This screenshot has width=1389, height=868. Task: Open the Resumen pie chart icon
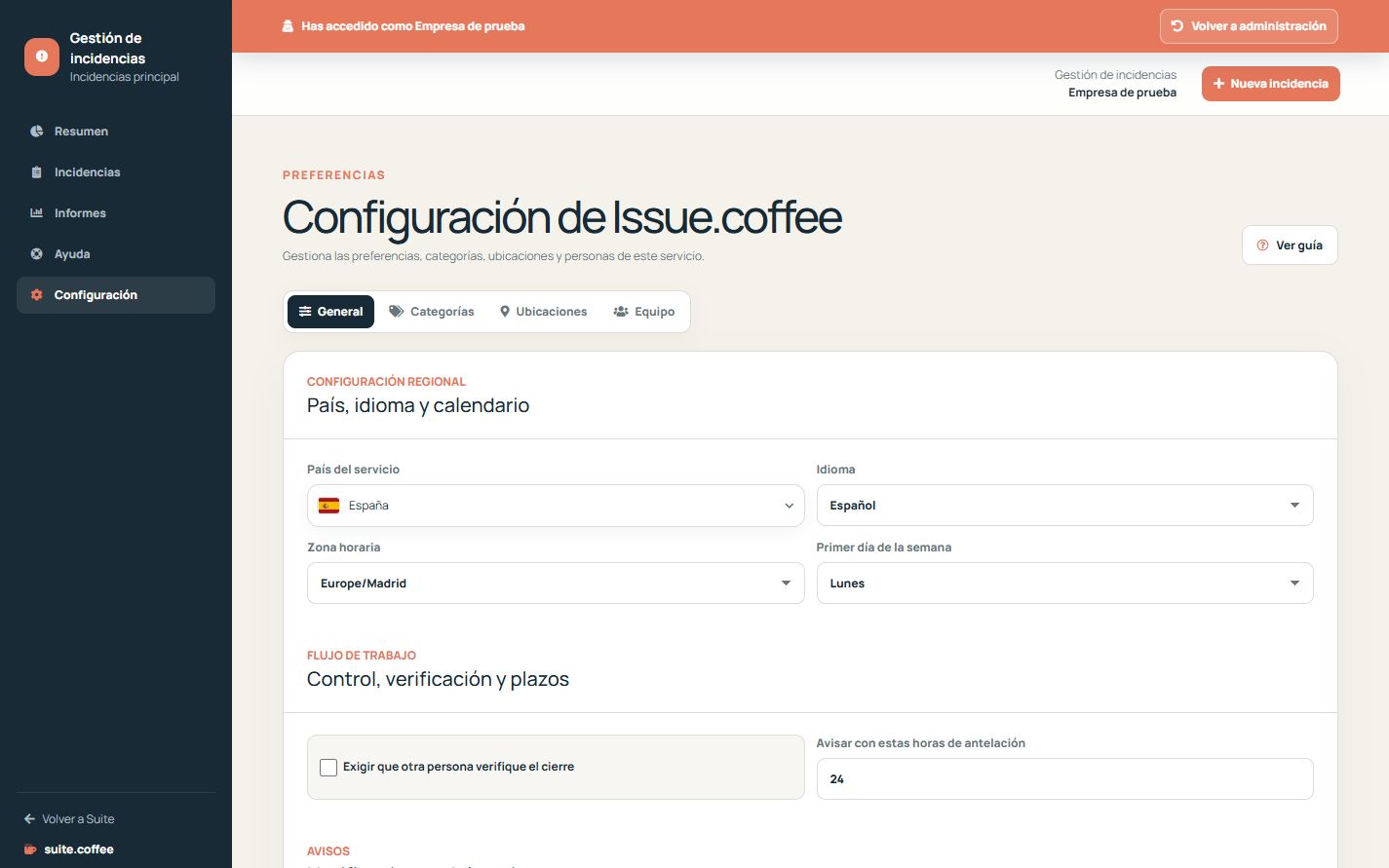37,132
